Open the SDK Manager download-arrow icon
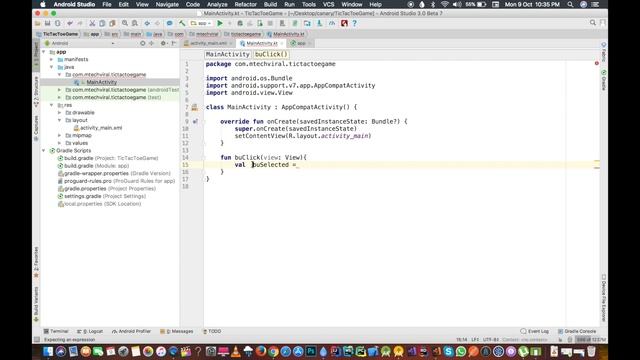The height and width of the screenshot is (360, 640). tap(320, 23)
